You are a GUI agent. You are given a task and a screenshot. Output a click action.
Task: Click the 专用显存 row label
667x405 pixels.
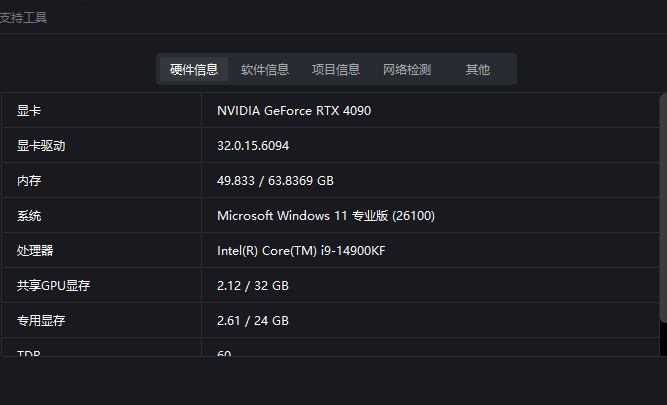pos(41,321)
